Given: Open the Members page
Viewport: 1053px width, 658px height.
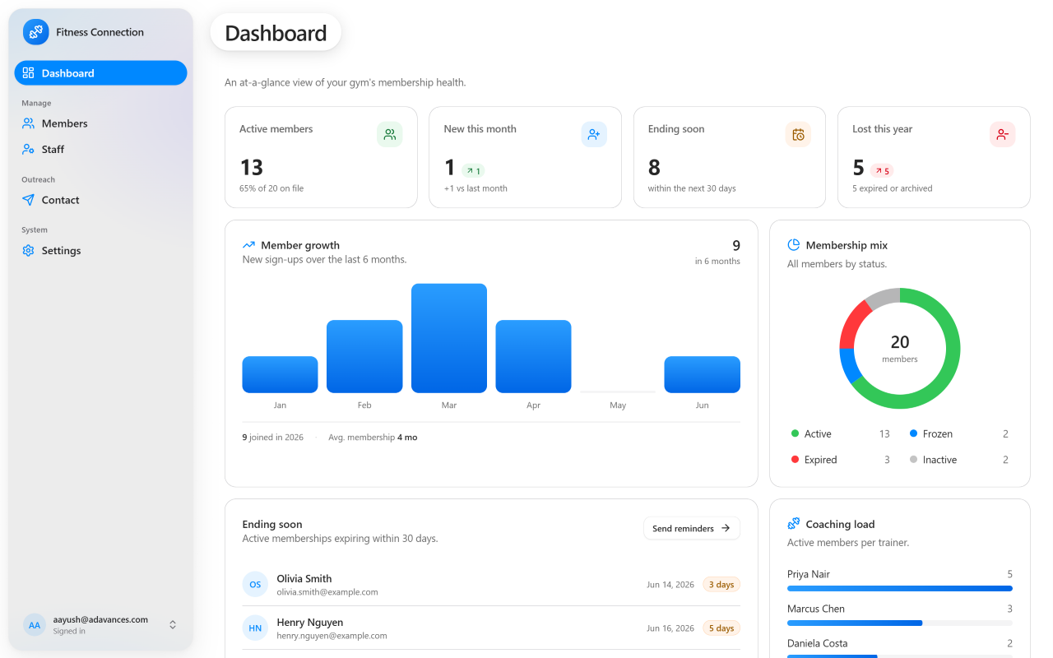Looking at the screenshot, I should tap(101, 124).
